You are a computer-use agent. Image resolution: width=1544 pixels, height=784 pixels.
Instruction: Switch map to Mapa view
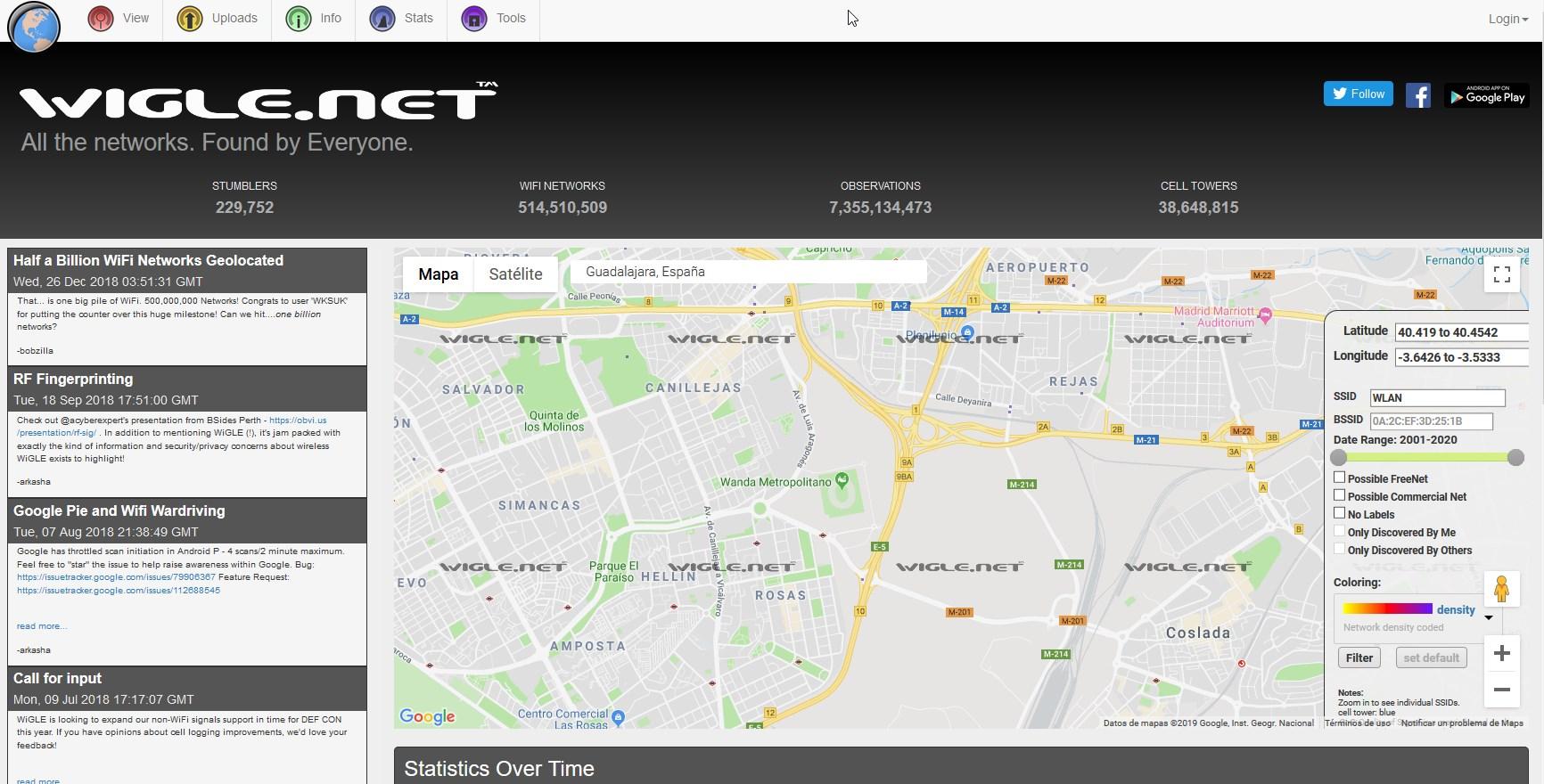[x=439, y=274]
